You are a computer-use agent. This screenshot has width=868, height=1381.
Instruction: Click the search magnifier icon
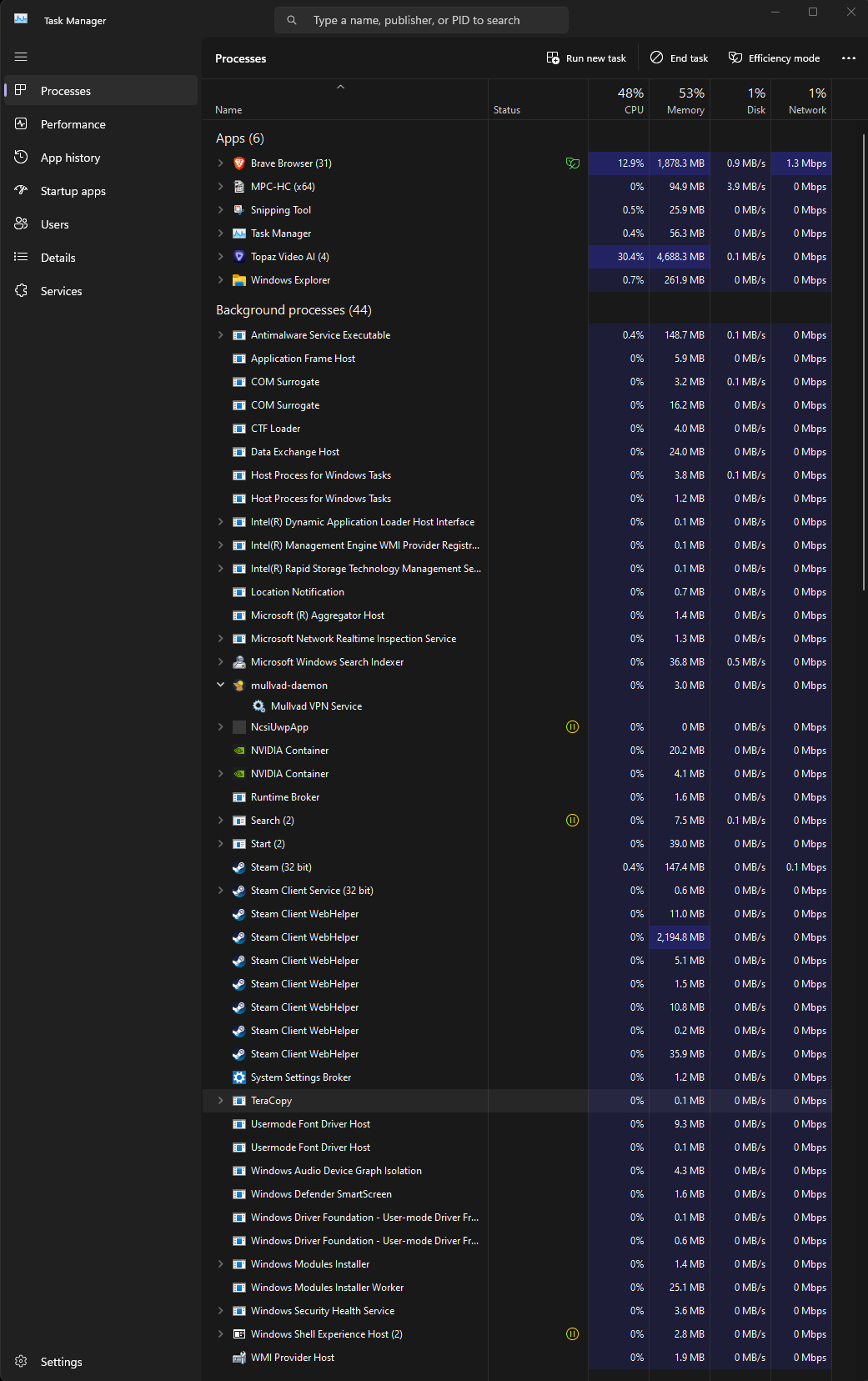292,20
